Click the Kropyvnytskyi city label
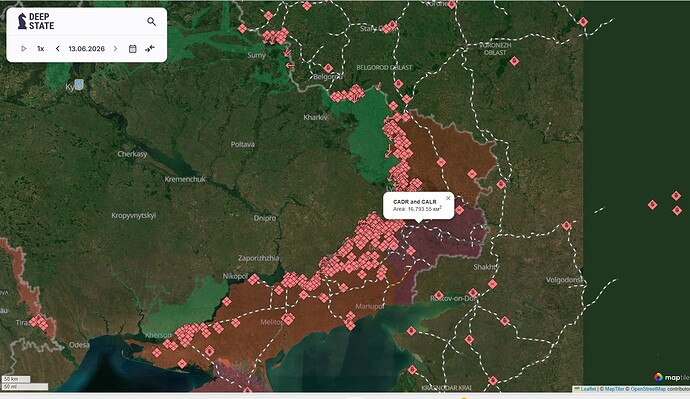This screenshot has width=690, height=399. click(x=133, y=216)
